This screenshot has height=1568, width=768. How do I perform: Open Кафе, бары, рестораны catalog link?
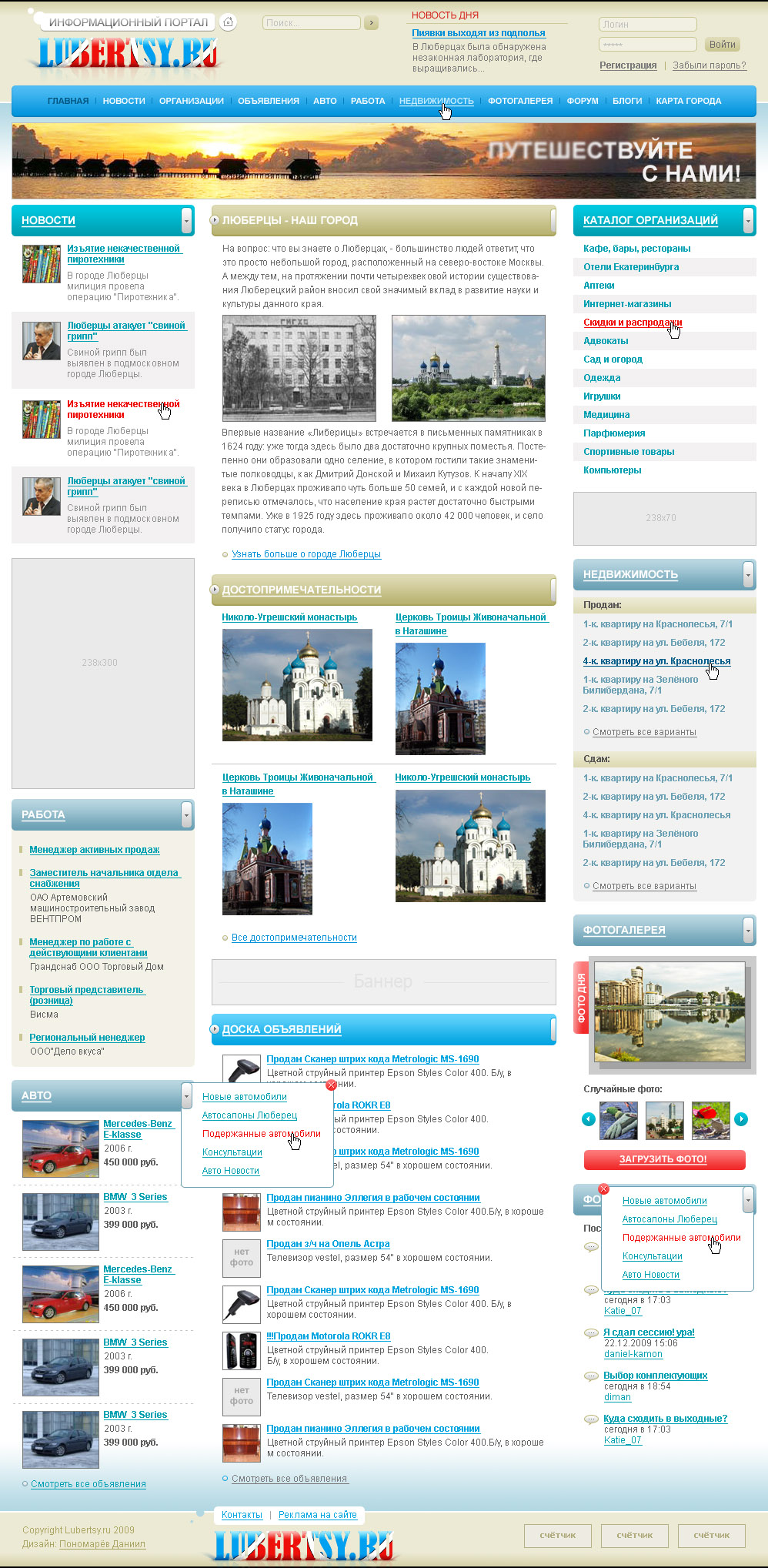637,249
